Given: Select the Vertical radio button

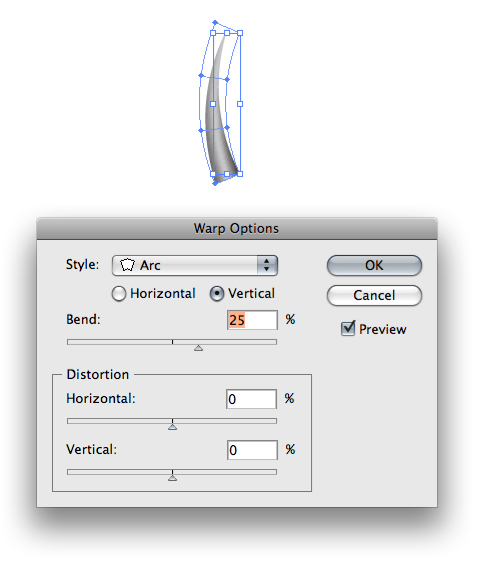Looking at the screenshot, I should (217, 294).
